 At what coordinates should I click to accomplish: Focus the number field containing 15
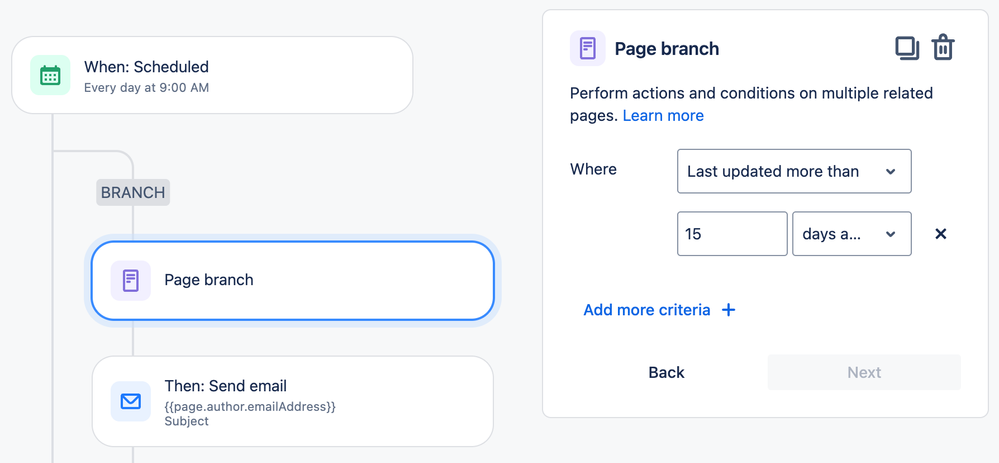click(x=732, y=234)
